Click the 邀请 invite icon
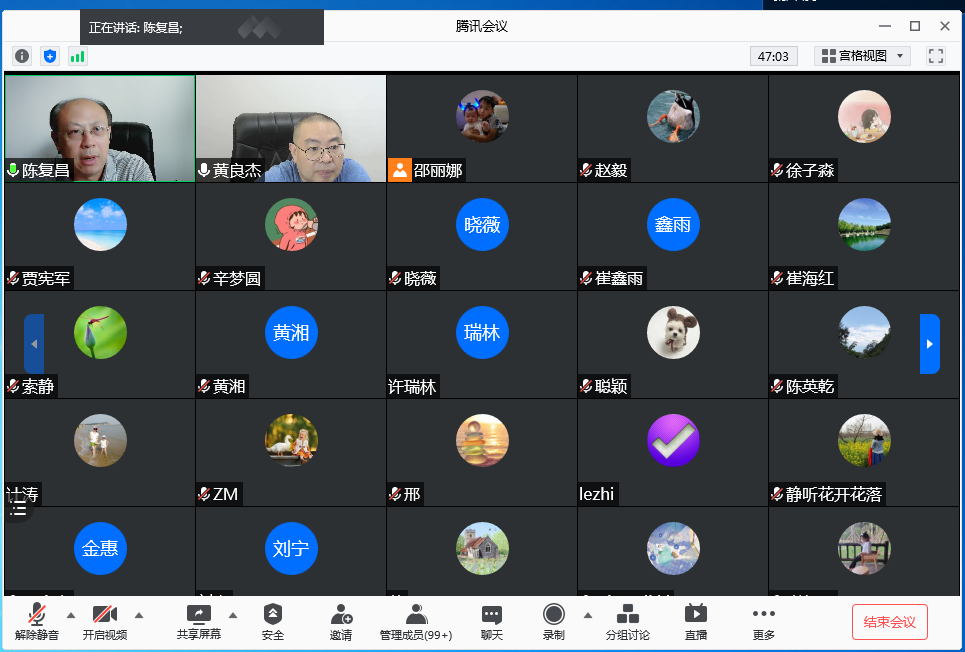Screen dimensions: 965x652 [x=341, y=621]
